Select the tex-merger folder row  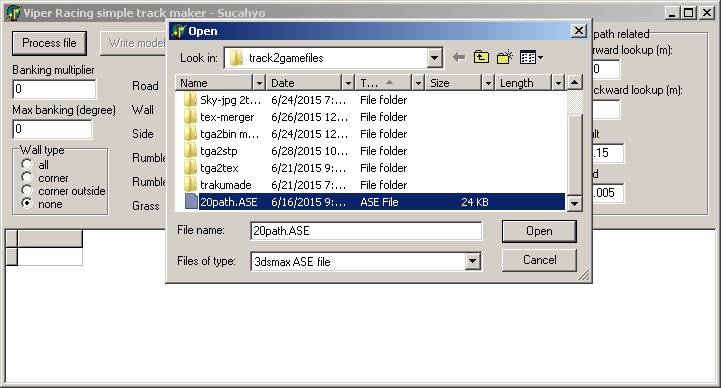[371, 117]
